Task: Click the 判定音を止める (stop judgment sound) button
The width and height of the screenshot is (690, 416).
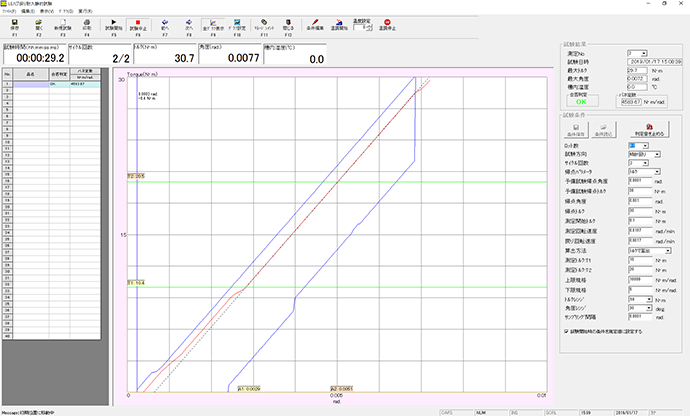Action: (x=649, y=130)
